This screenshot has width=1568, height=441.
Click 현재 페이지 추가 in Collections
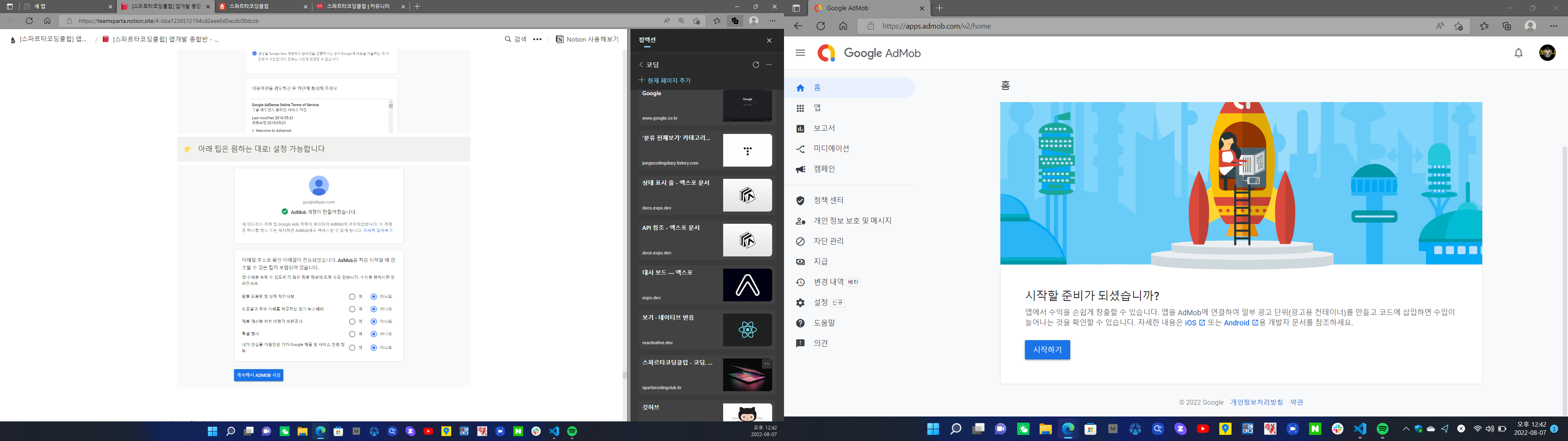665,80
